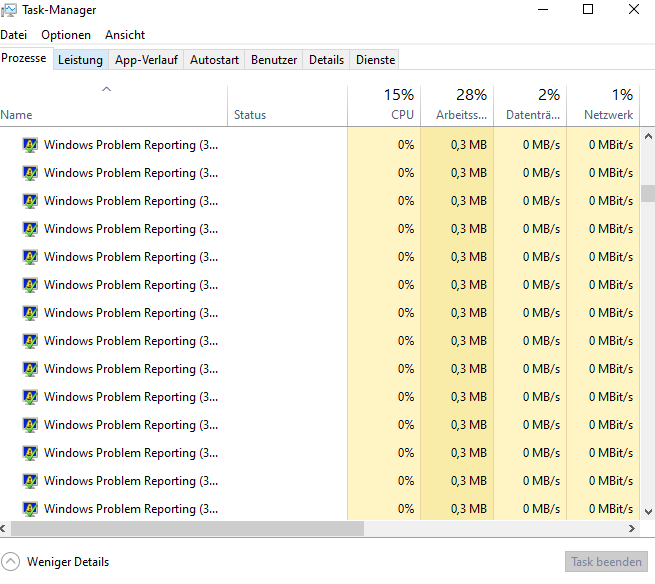The image size is (655, 584).
Task: Click the Task-Manager title bar icon
Action: [9, 10]
